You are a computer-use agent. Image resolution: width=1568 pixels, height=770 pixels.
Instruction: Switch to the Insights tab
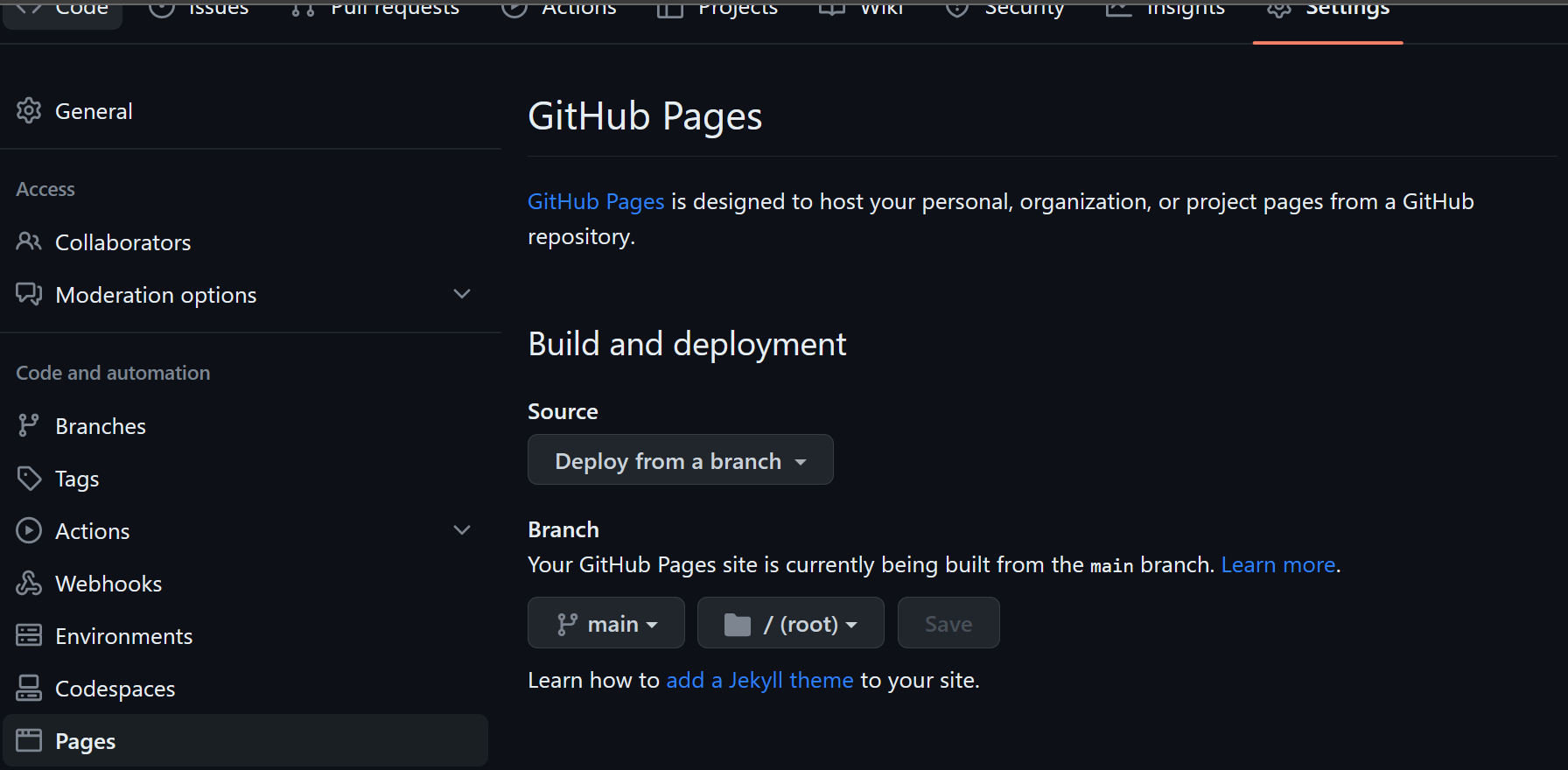click(1165, 10)
